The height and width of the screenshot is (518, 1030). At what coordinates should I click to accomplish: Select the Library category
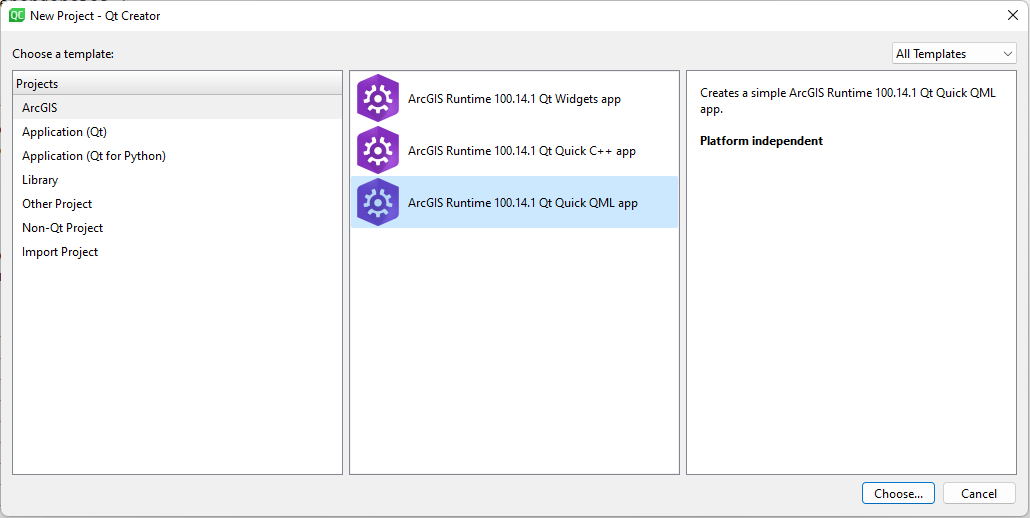pyautogui.click(x=177, y=180)
